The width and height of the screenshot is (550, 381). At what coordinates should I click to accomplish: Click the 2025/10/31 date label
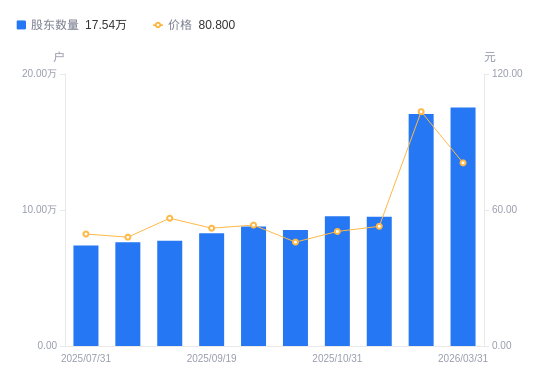pos(337,358)
